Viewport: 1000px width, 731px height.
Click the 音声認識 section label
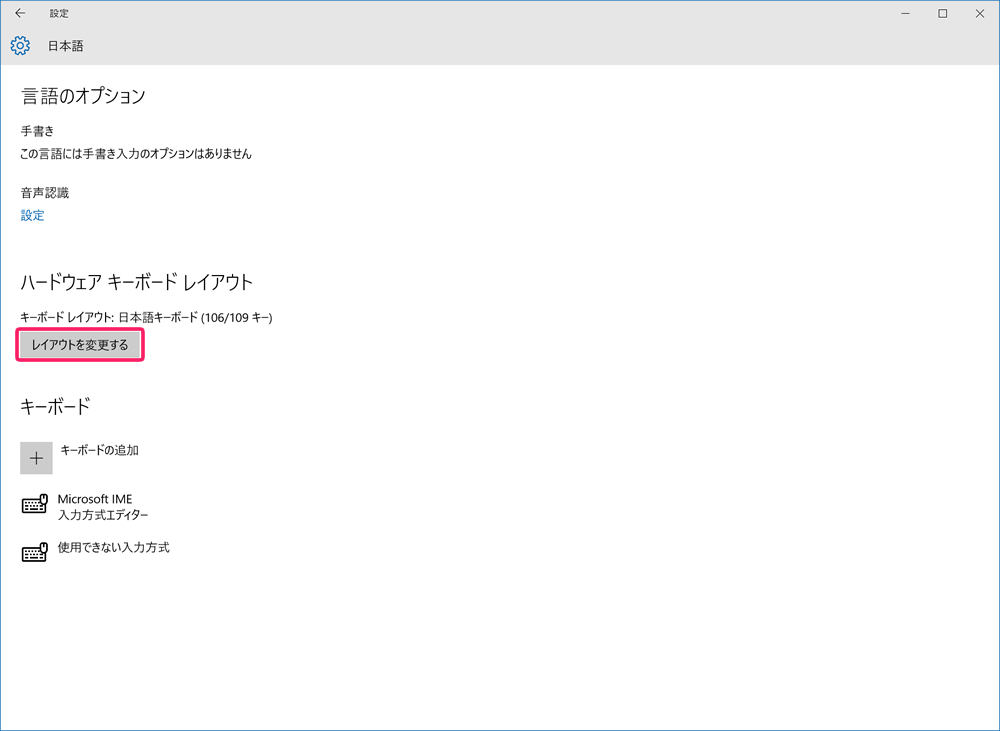coord(45,193)
